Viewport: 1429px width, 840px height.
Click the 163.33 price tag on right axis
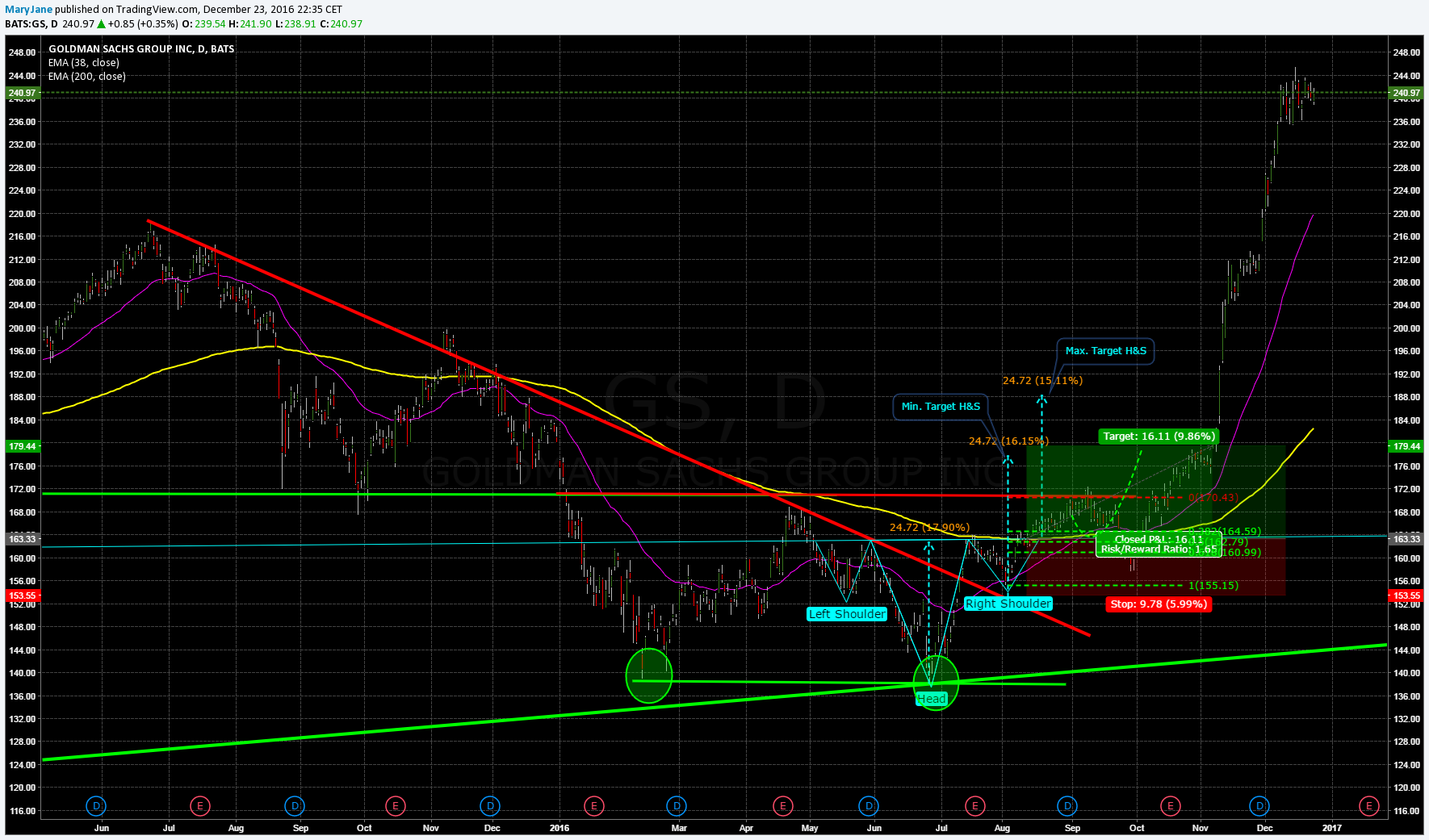(x=1406, y=539)
